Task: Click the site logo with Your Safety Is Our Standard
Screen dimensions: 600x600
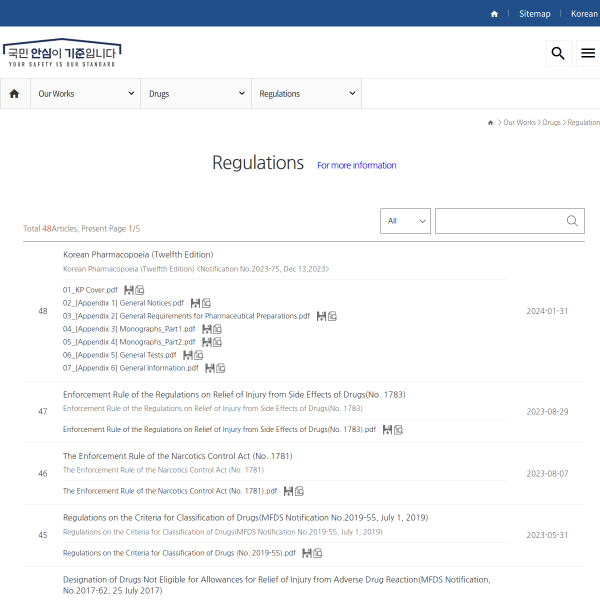Action: [x=62, y=53]
